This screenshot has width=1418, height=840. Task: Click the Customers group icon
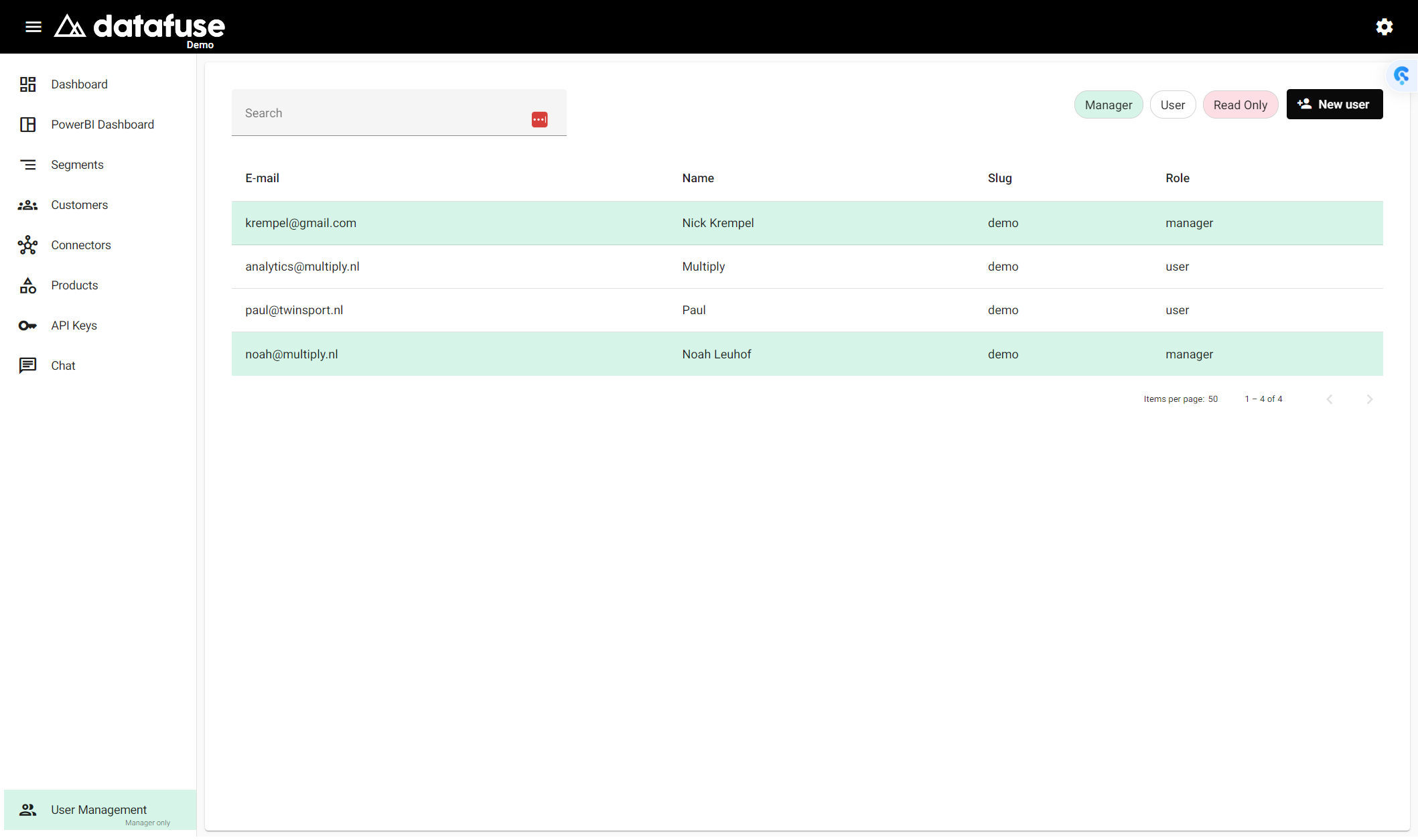point(27,205)
